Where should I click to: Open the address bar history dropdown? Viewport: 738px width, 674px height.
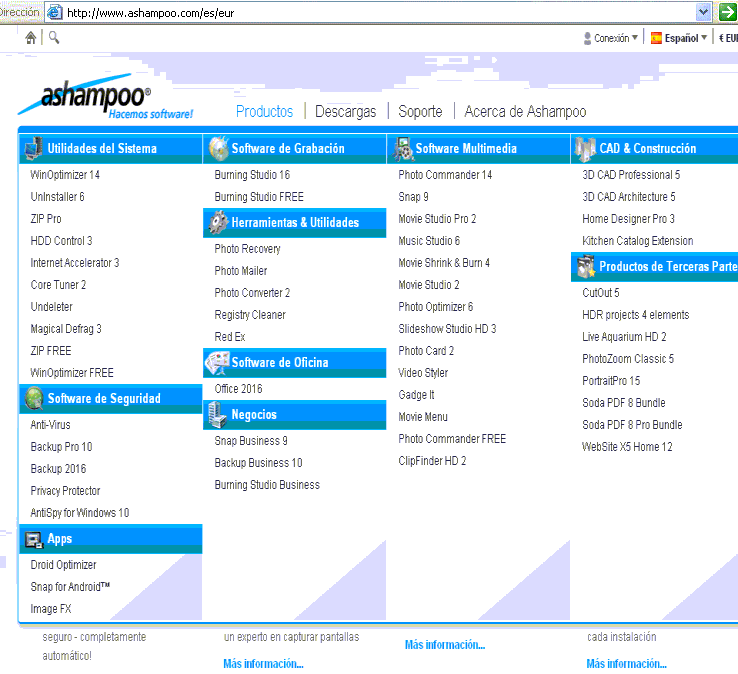703,12
